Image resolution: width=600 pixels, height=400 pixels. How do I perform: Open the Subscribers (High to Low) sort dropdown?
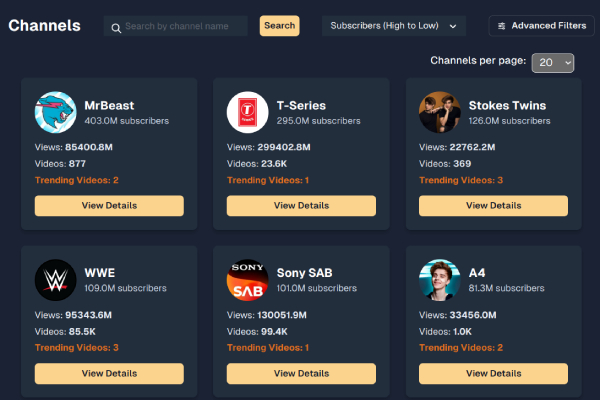click(394, 26)
